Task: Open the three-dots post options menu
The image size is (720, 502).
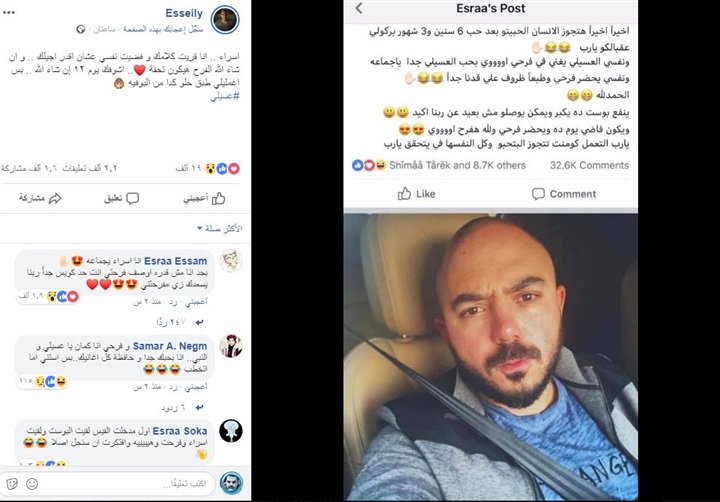Action: pos(9,12)
